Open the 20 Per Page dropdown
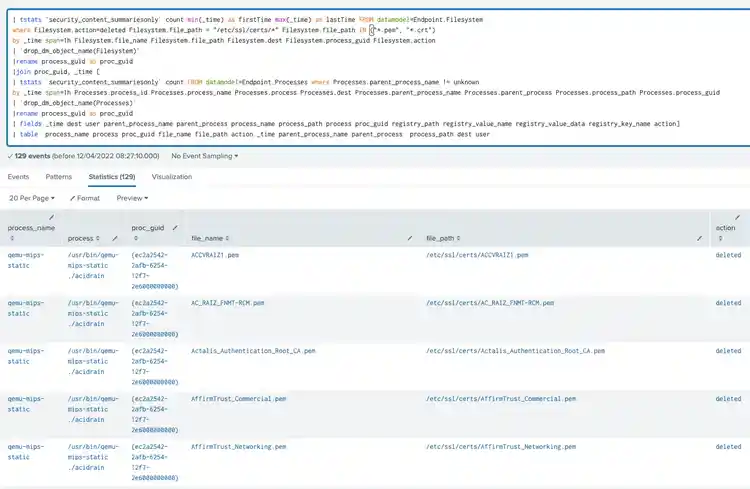750x489 pixels. click(x=31, y=198)
